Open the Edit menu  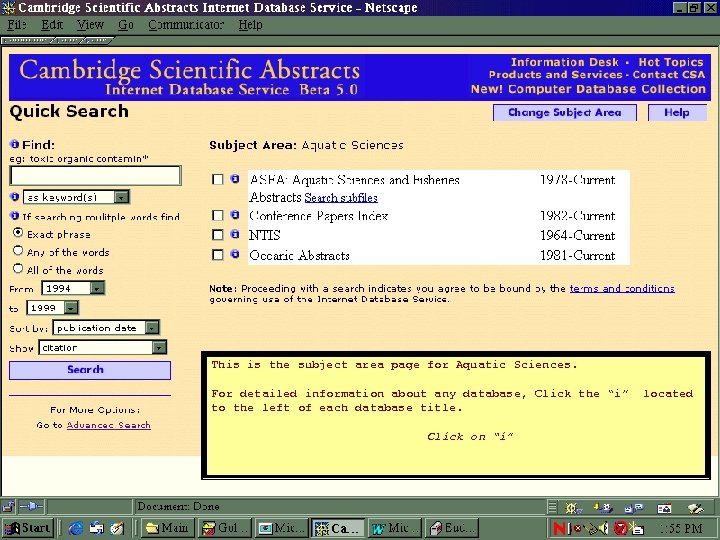51,24
